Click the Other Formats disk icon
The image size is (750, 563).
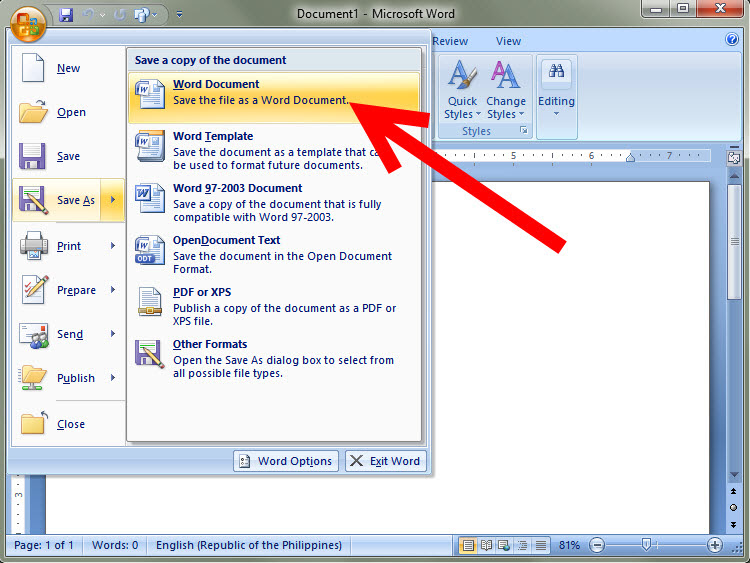click(150, 353)
